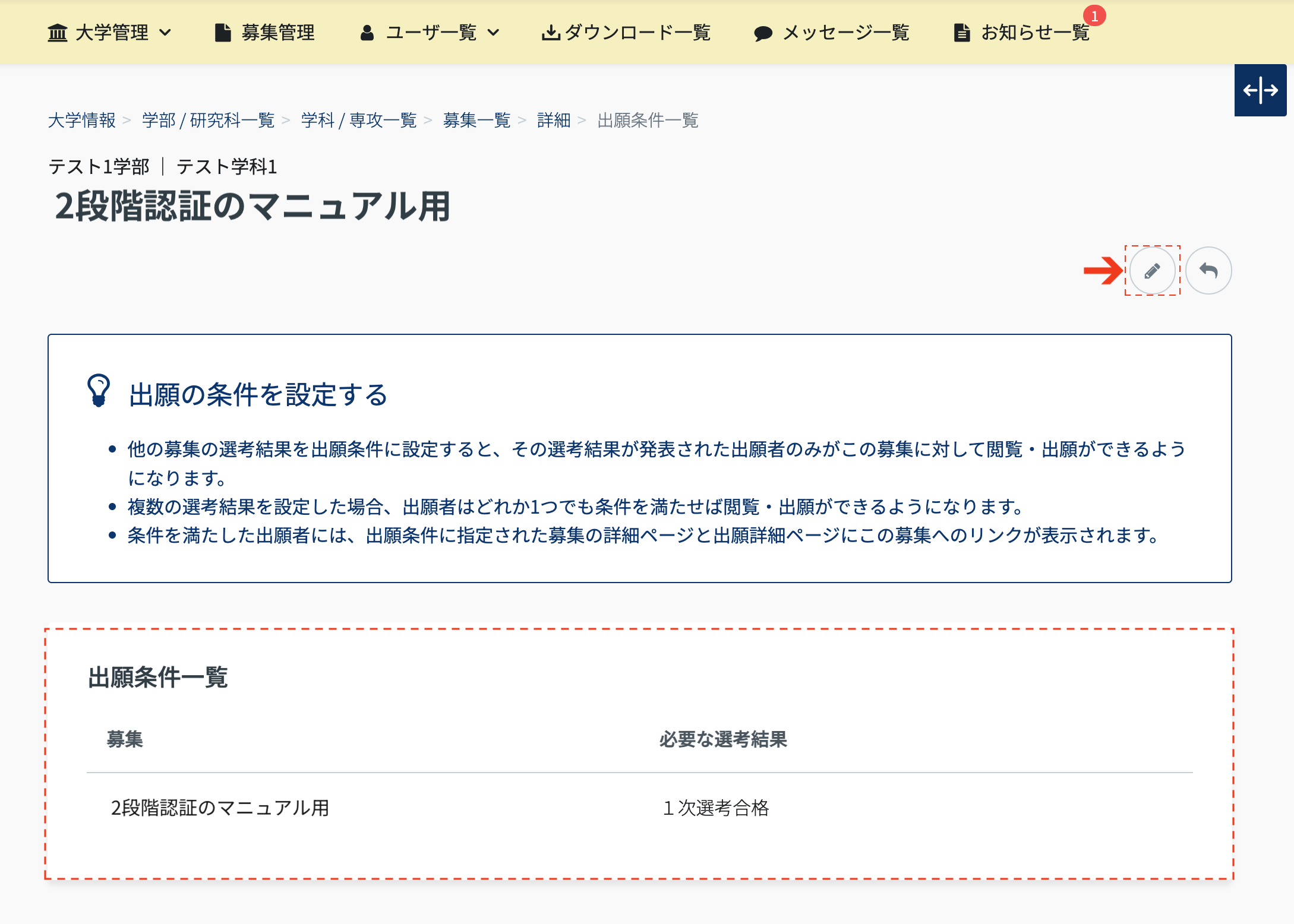The image size is (1294, 924).
Task: Click the download tray icon
Action: (x=551, y=33)
